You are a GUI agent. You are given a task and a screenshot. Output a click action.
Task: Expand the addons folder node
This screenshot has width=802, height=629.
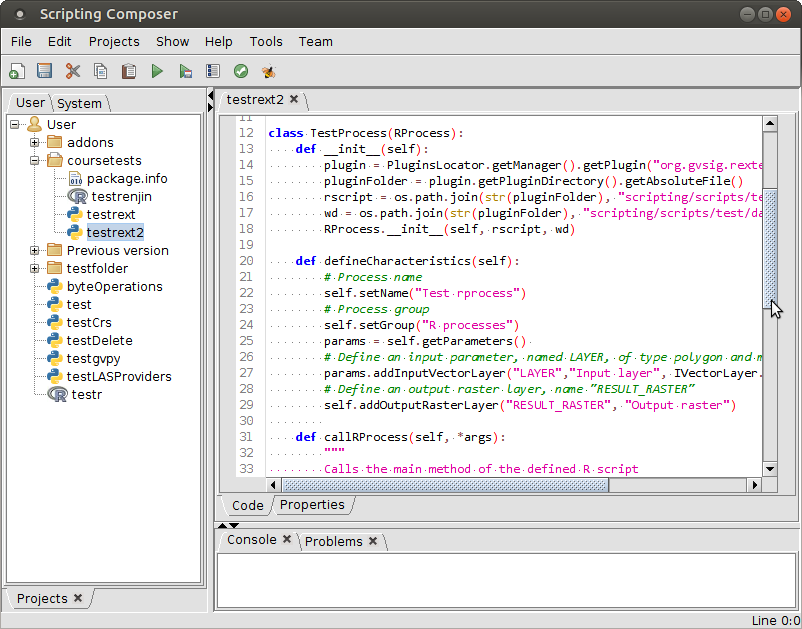click(x=34, y=143)
